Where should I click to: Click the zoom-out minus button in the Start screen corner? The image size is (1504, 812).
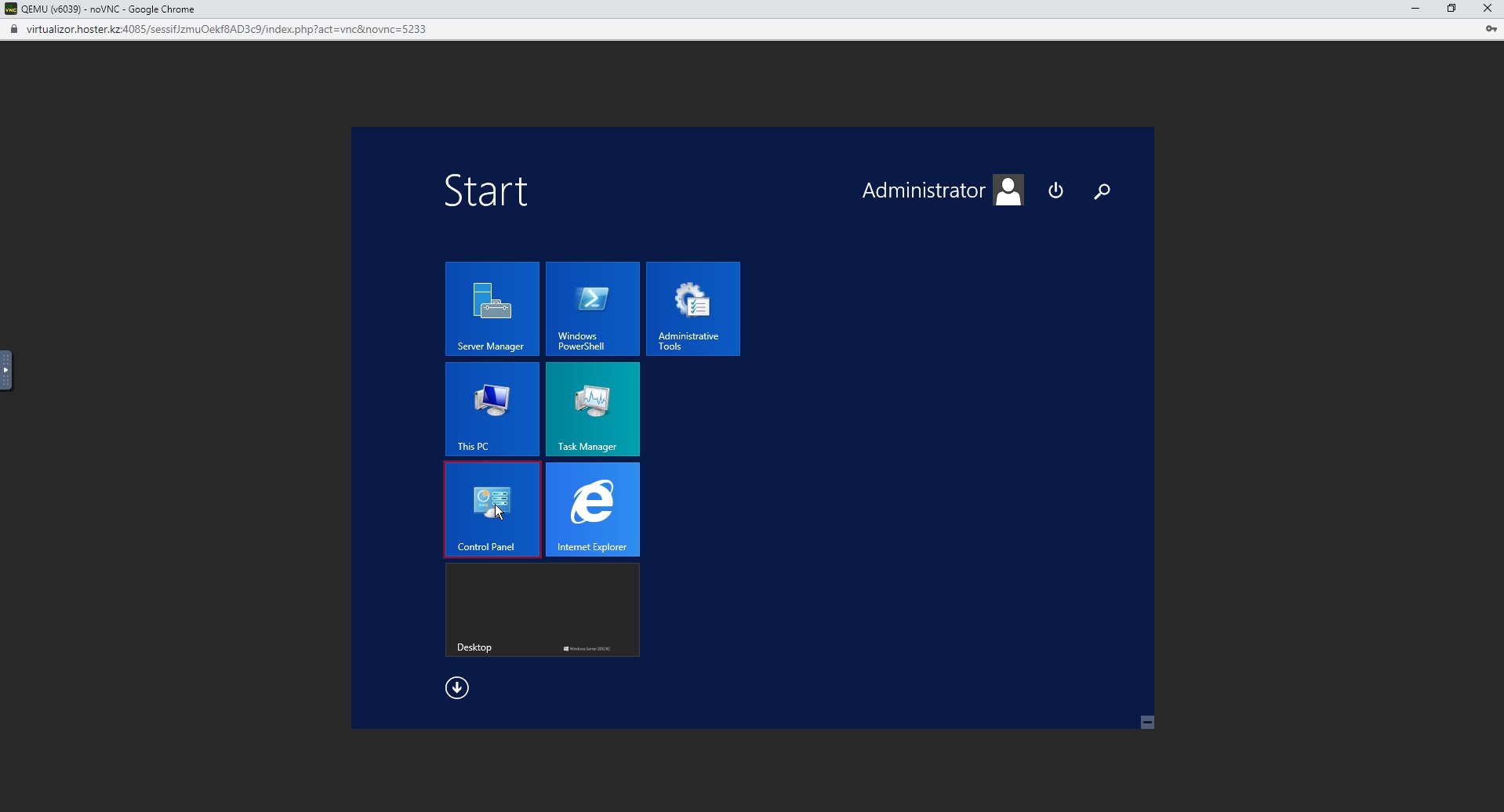point(1148,723)
